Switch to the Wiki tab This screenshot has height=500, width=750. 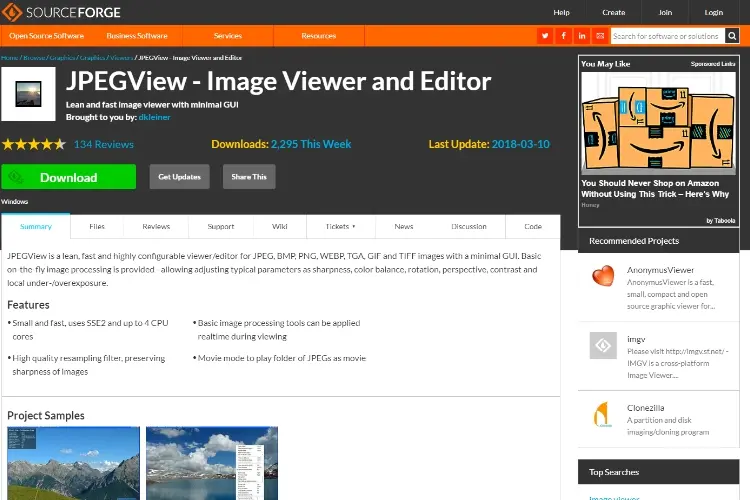point(280,226)
